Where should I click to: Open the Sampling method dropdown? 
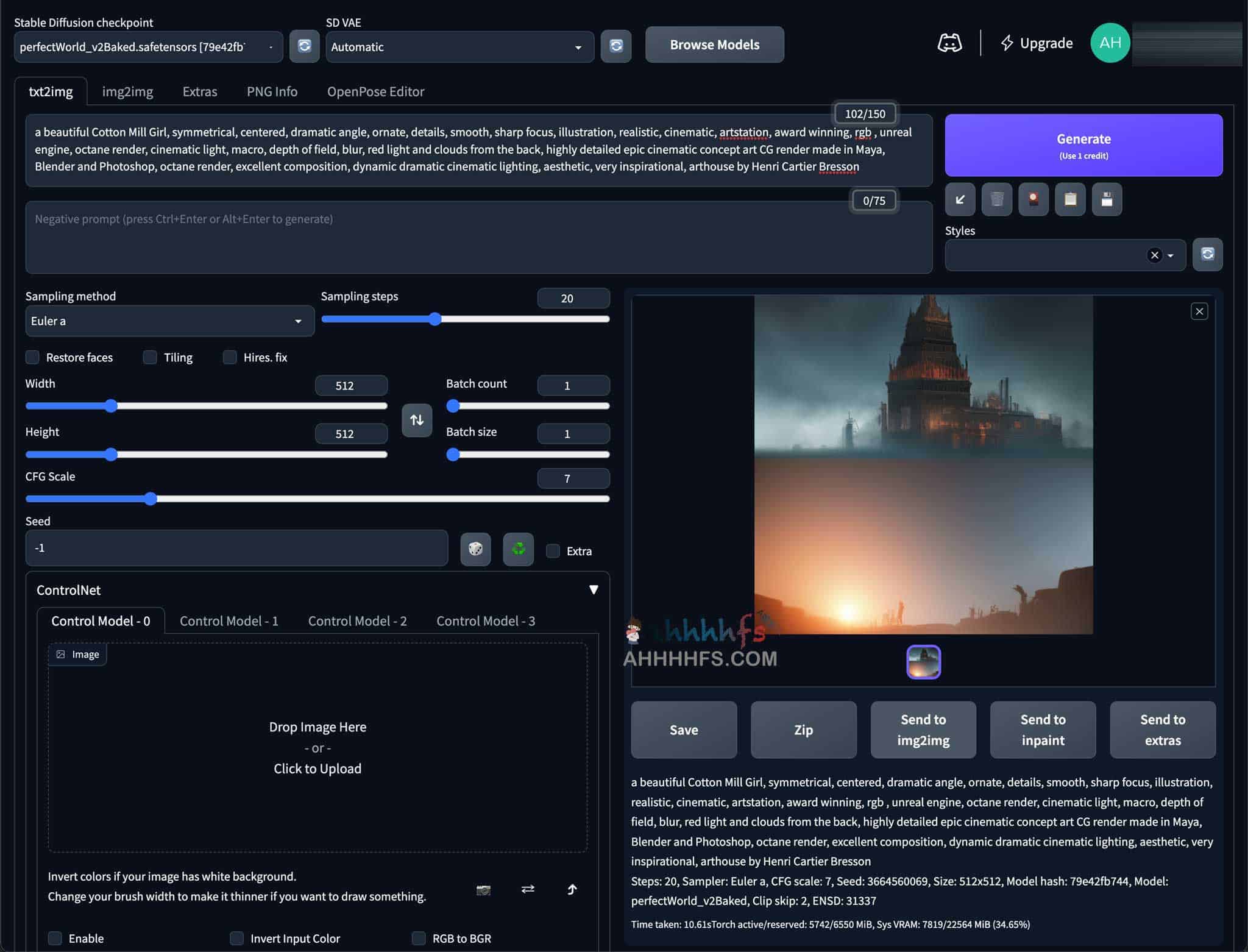(x=169, y=321)
